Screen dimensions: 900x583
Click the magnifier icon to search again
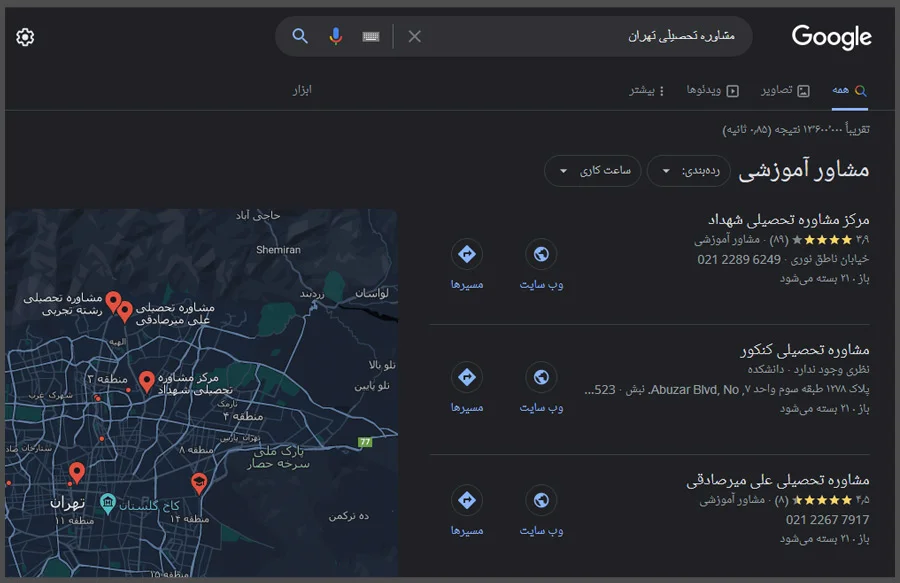pos(300,36)
